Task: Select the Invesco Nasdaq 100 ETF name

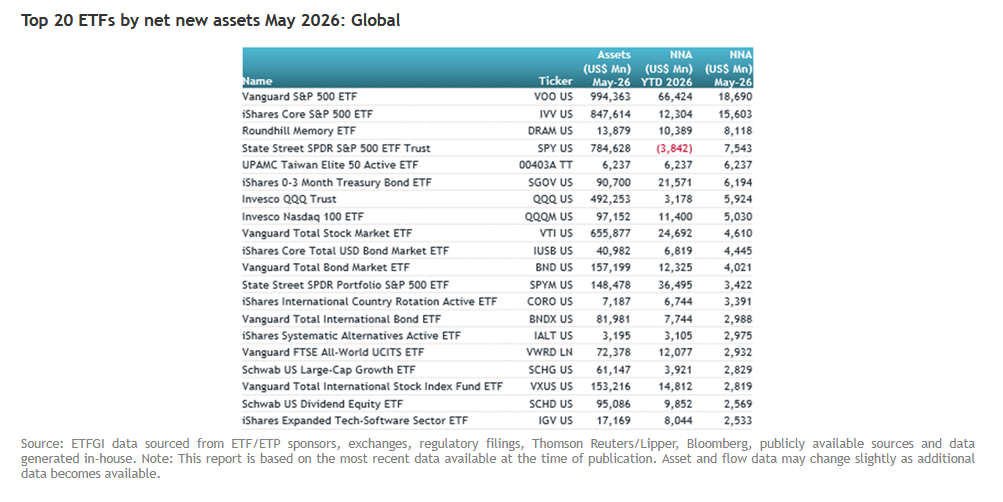Action: [303, 216]
